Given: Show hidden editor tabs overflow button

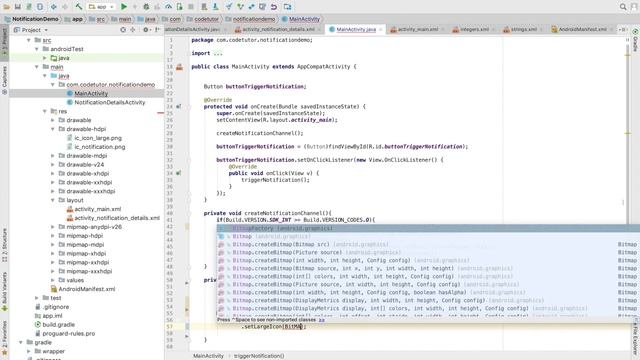Looking at the screenshot, I should [x=622, y=29].
